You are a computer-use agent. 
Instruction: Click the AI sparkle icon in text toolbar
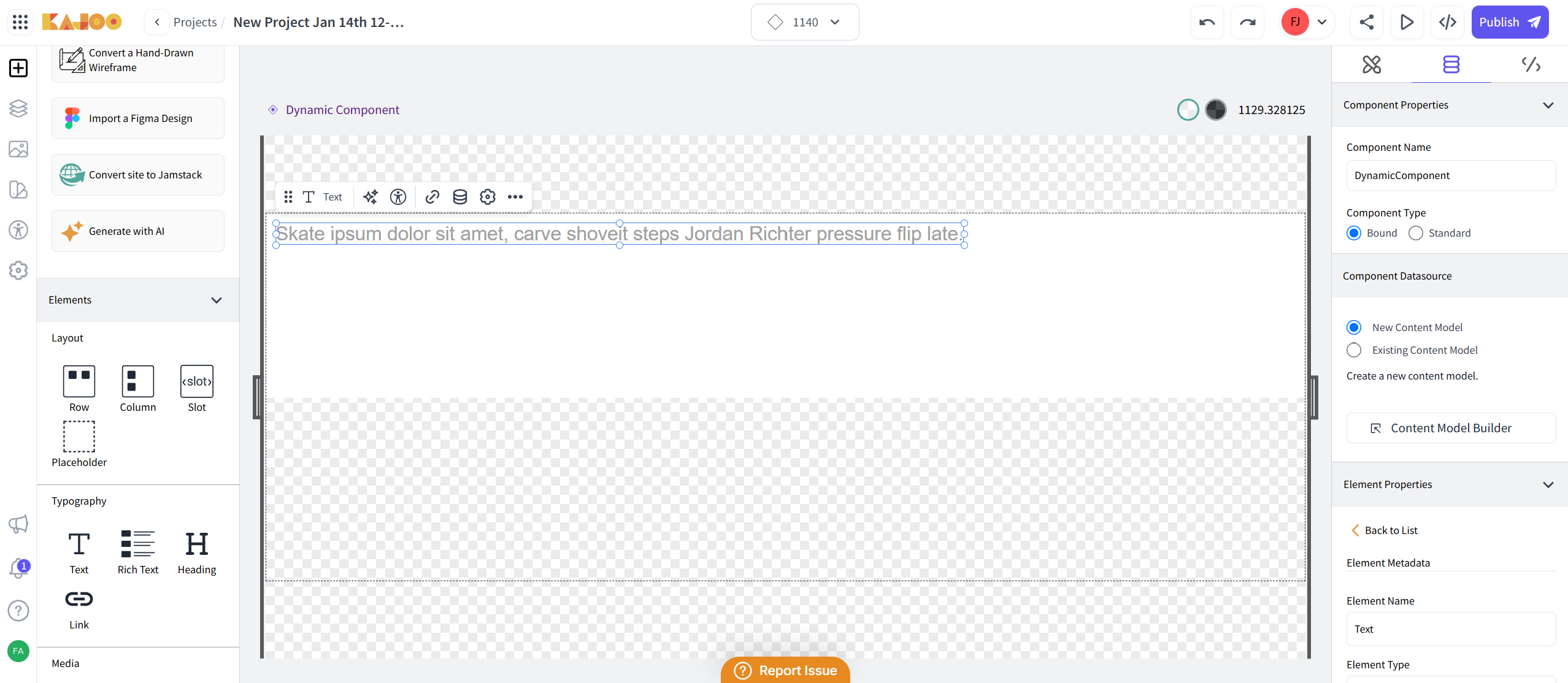(370, 197)
